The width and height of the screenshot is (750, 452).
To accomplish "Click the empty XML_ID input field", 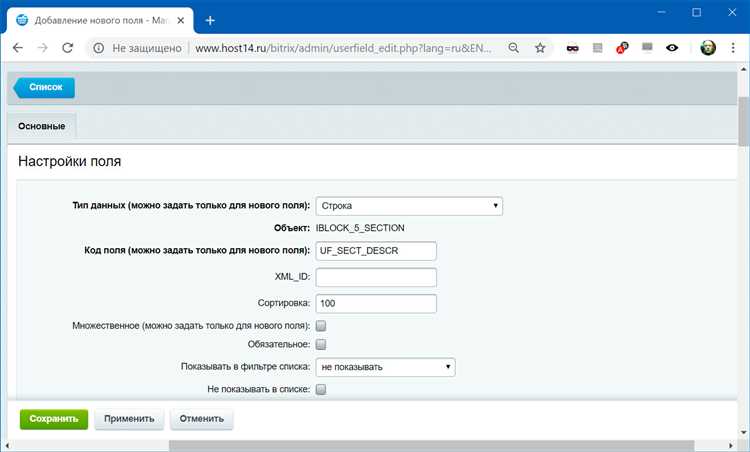I will [376, 277].
